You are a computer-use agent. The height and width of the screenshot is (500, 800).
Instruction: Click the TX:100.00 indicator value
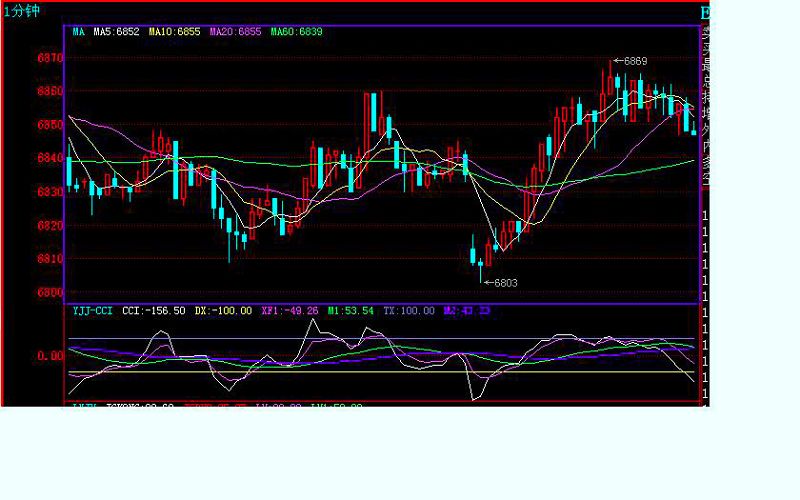coord(409,311)
